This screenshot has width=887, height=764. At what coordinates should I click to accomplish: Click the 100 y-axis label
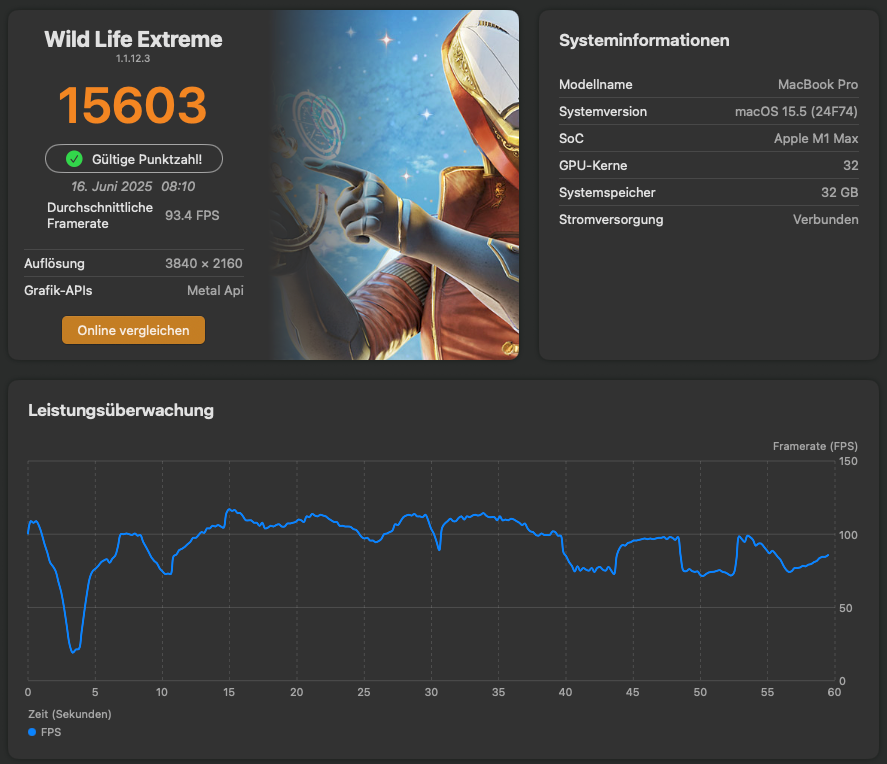point(848,535)
